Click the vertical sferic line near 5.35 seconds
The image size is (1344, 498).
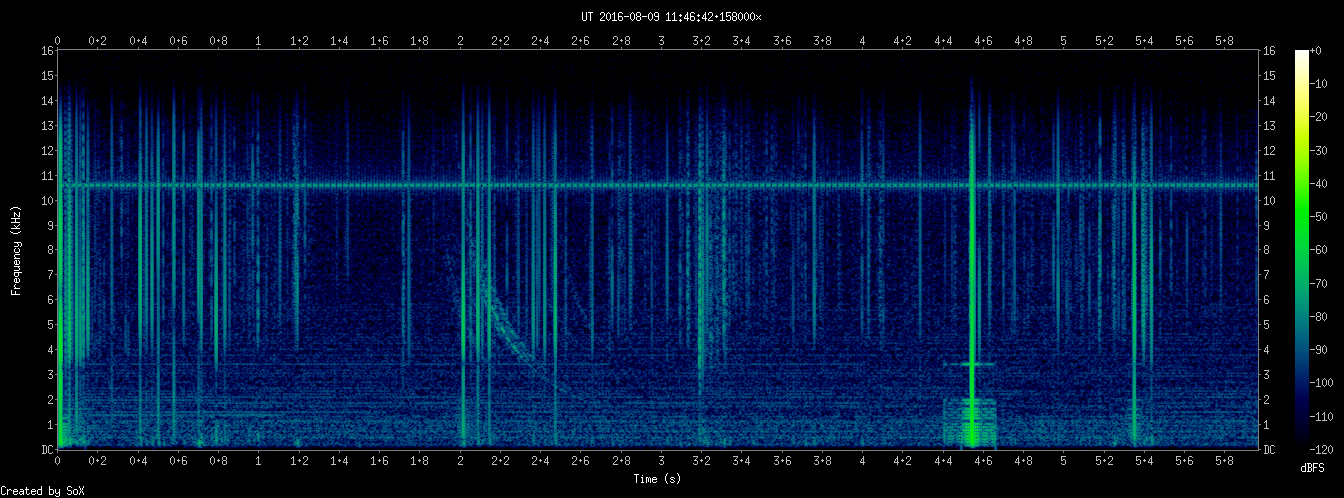coord(1134,265)
